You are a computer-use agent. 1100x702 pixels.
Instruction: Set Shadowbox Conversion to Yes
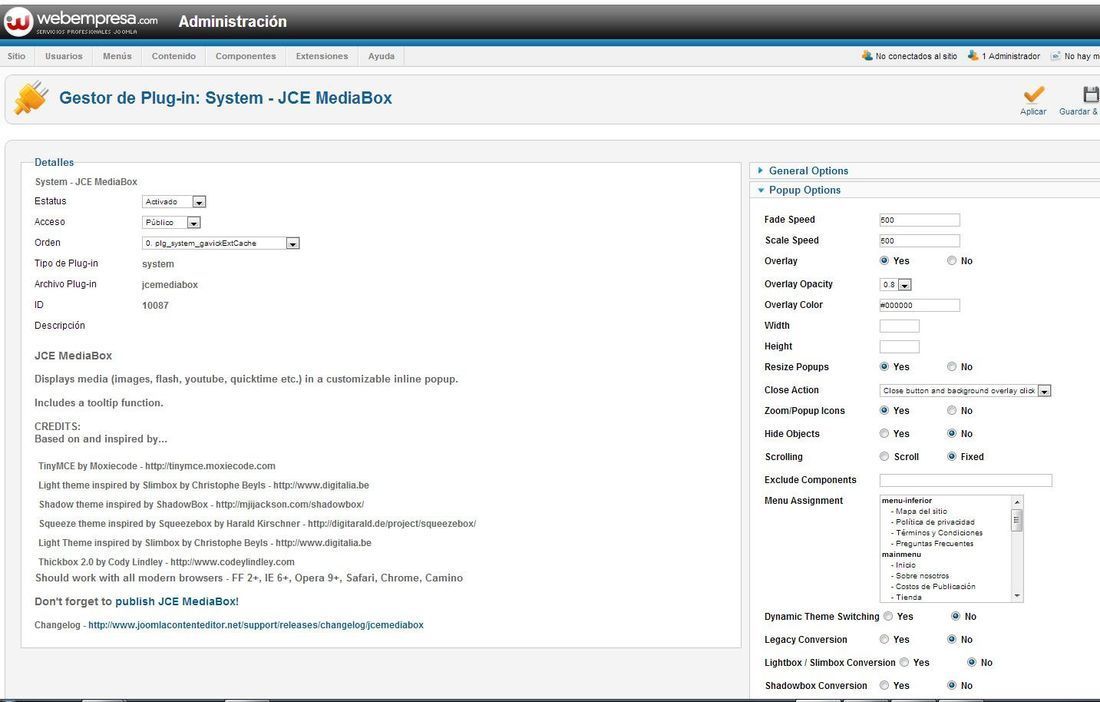coord(884,685)
